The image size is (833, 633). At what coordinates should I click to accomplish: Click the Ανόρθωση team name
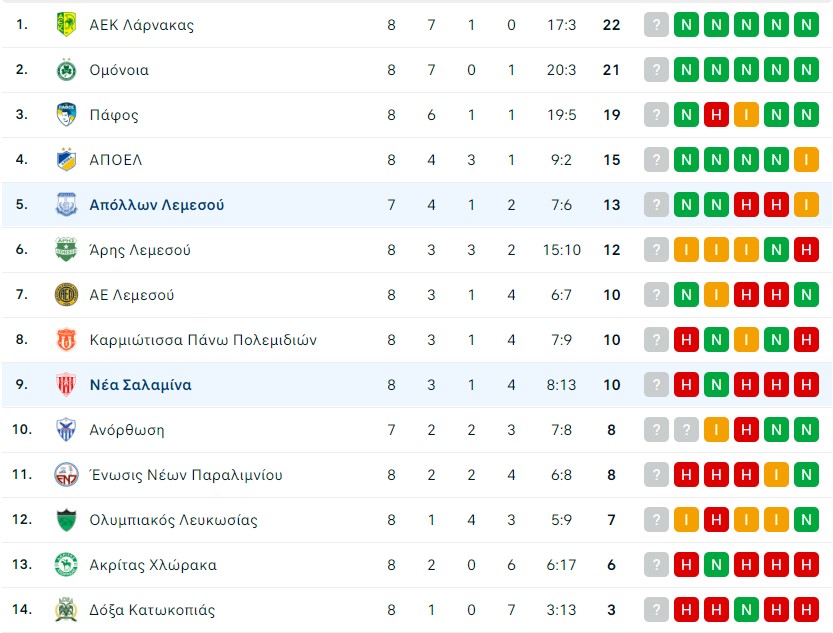click(126, 430)
